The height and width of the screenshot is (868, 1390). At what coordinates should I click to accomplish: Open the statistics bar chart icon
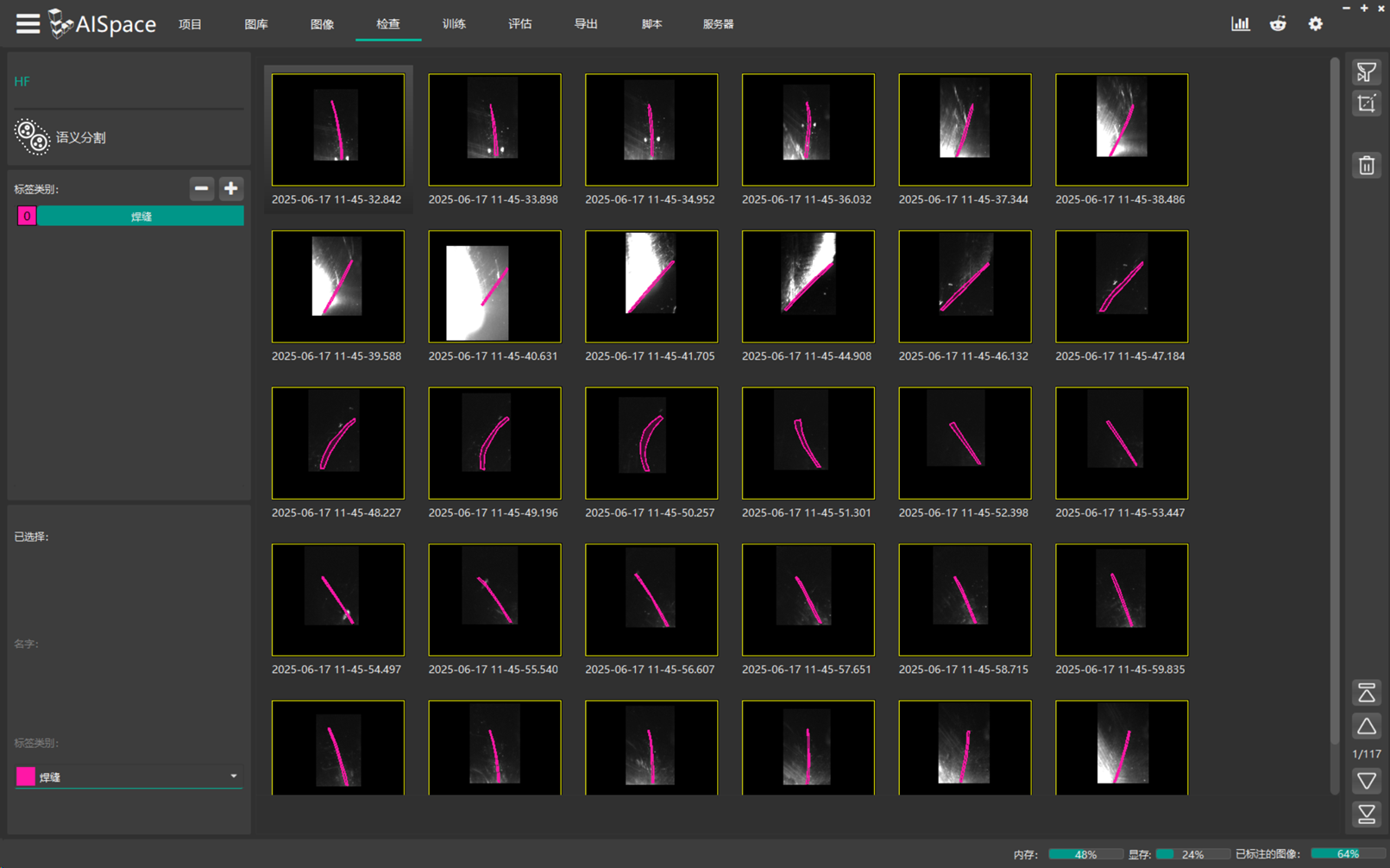point(1240,24)
